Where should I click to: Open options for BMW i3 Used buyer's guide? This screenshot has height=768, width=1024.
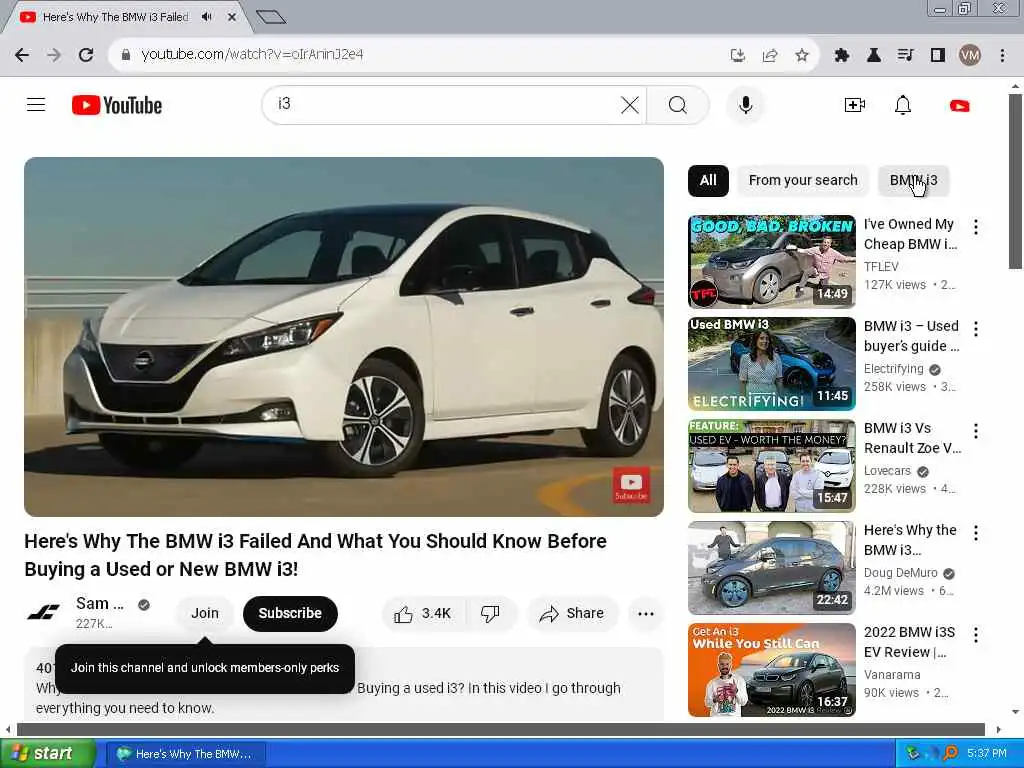[976, 328]
